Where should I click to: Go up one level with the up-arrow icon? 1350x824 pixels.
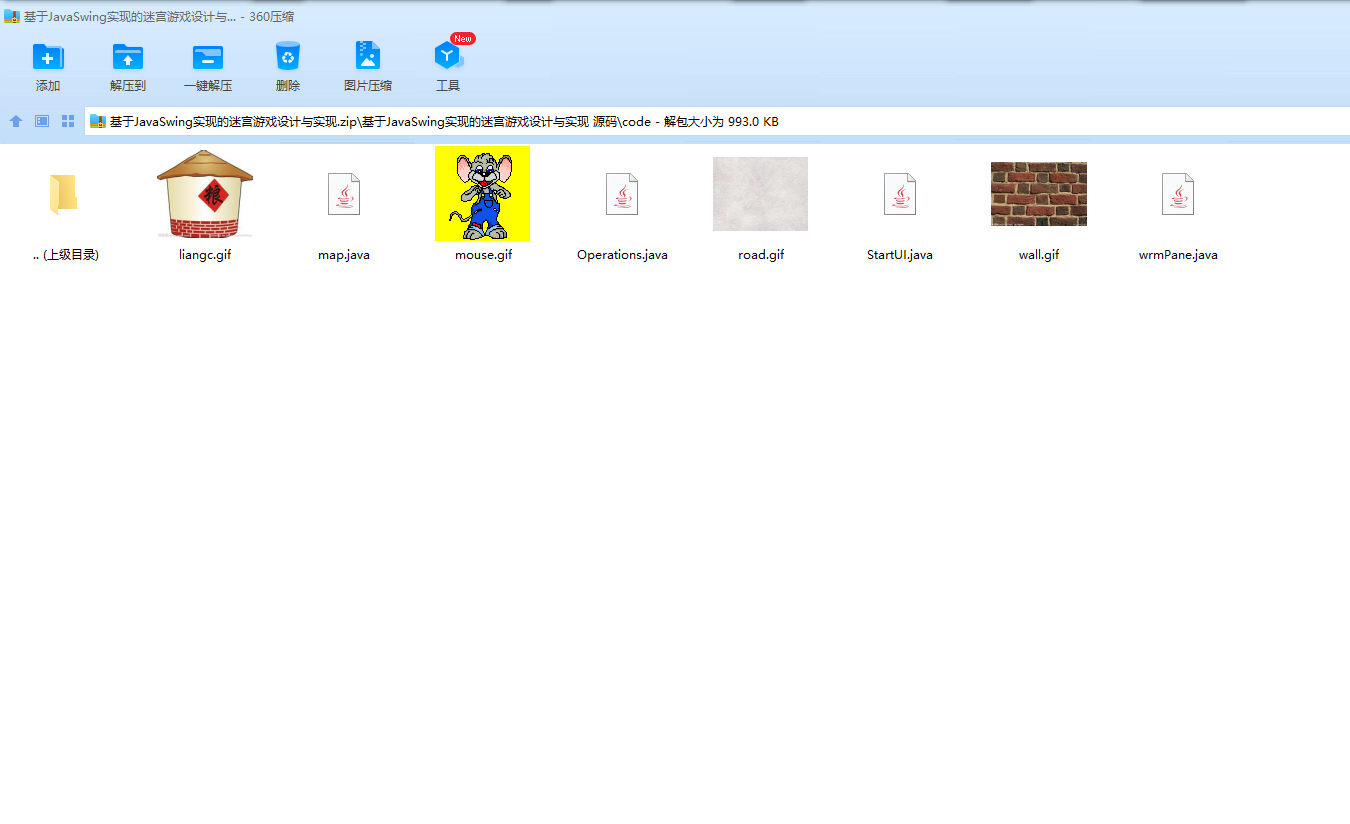coord(16,121)
